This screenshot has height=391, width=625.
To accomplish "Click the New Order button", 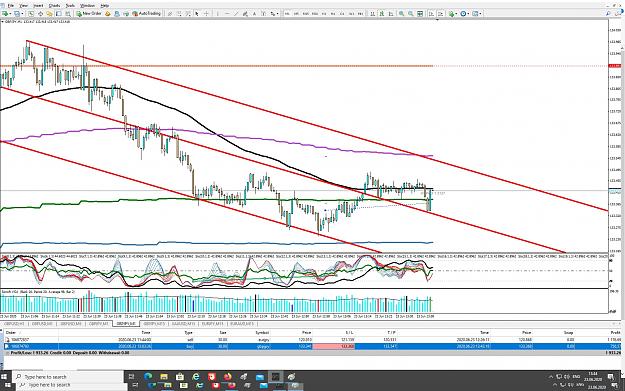I will point(88,14).
